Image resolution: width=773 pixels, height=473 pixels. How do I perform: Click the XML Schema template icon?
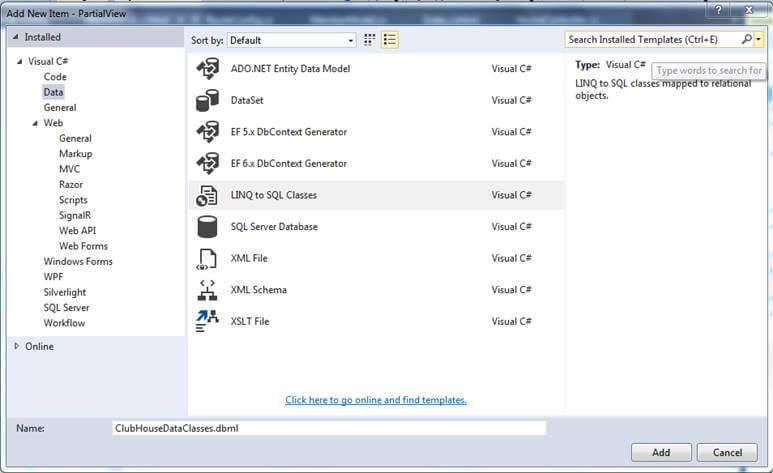click(207, 290)
